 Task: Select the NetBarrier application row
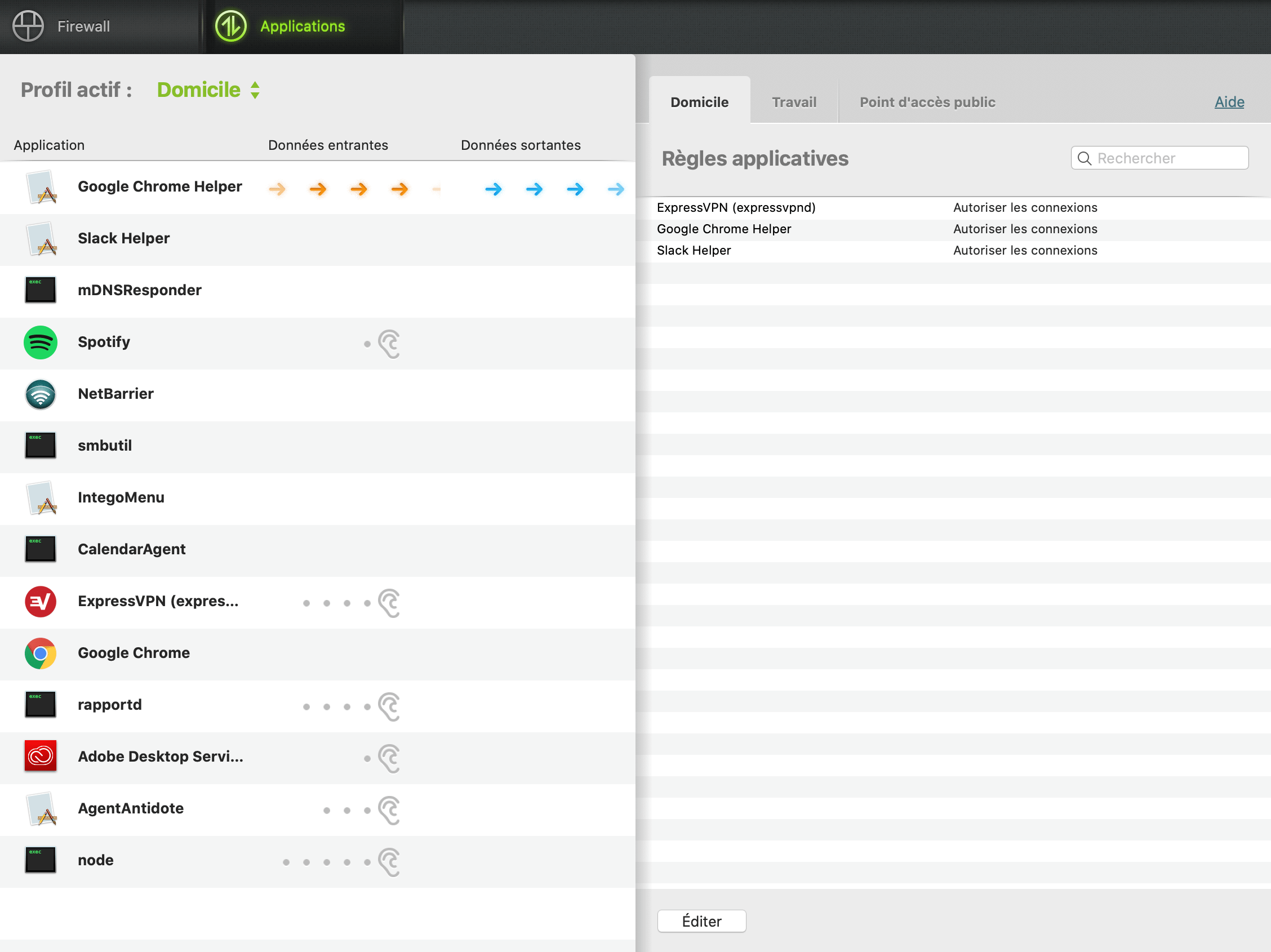(x=318, y=395)
